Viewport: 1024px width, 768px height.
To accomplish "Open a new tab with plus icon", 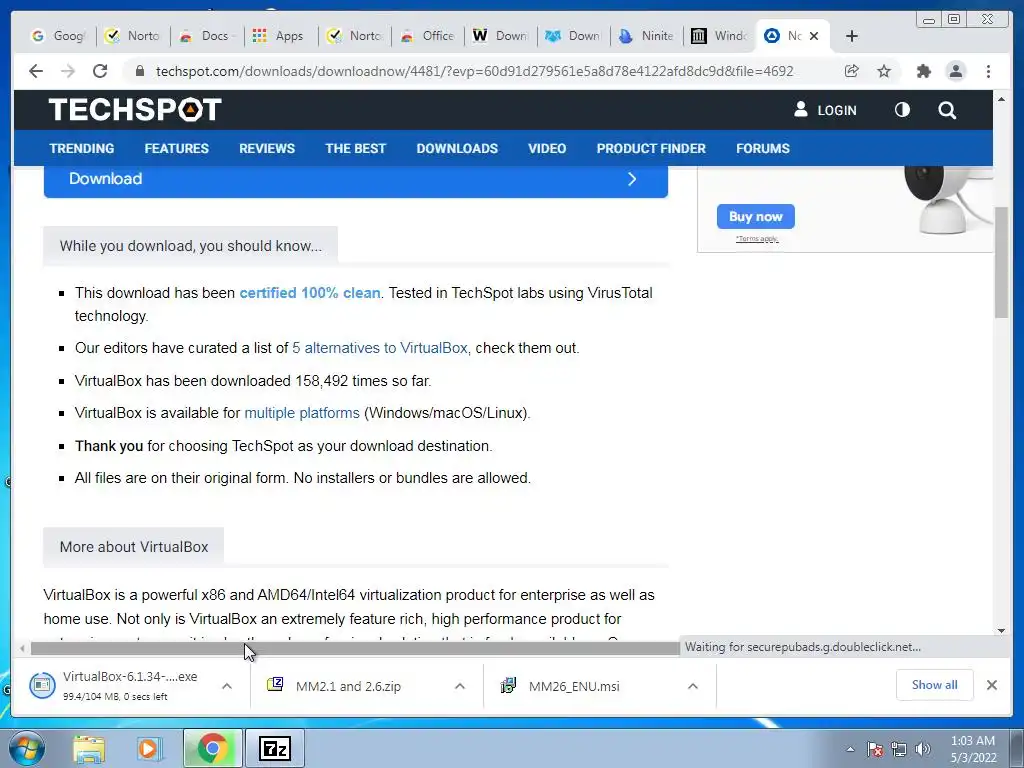I will tap(852, 36).
